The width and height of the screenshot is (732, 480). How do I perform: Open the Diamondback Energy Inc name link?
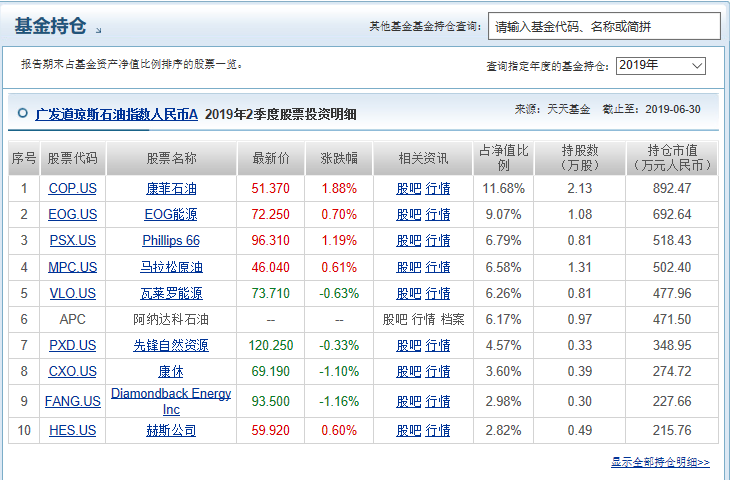pyautogui.click(x=171, y=402)
